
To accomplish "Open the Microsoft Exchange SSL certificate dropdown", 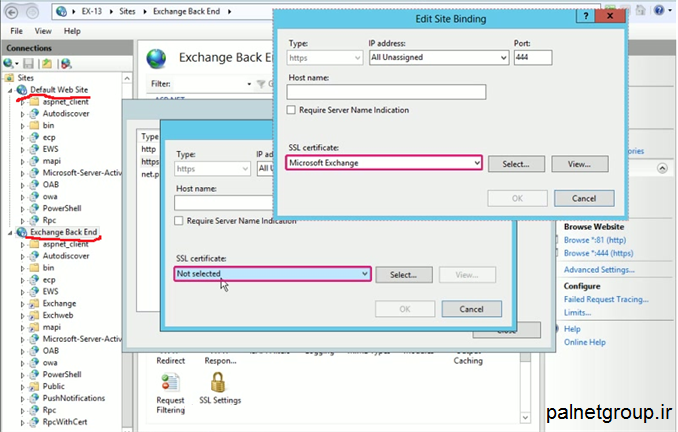I will pos(477,163).
